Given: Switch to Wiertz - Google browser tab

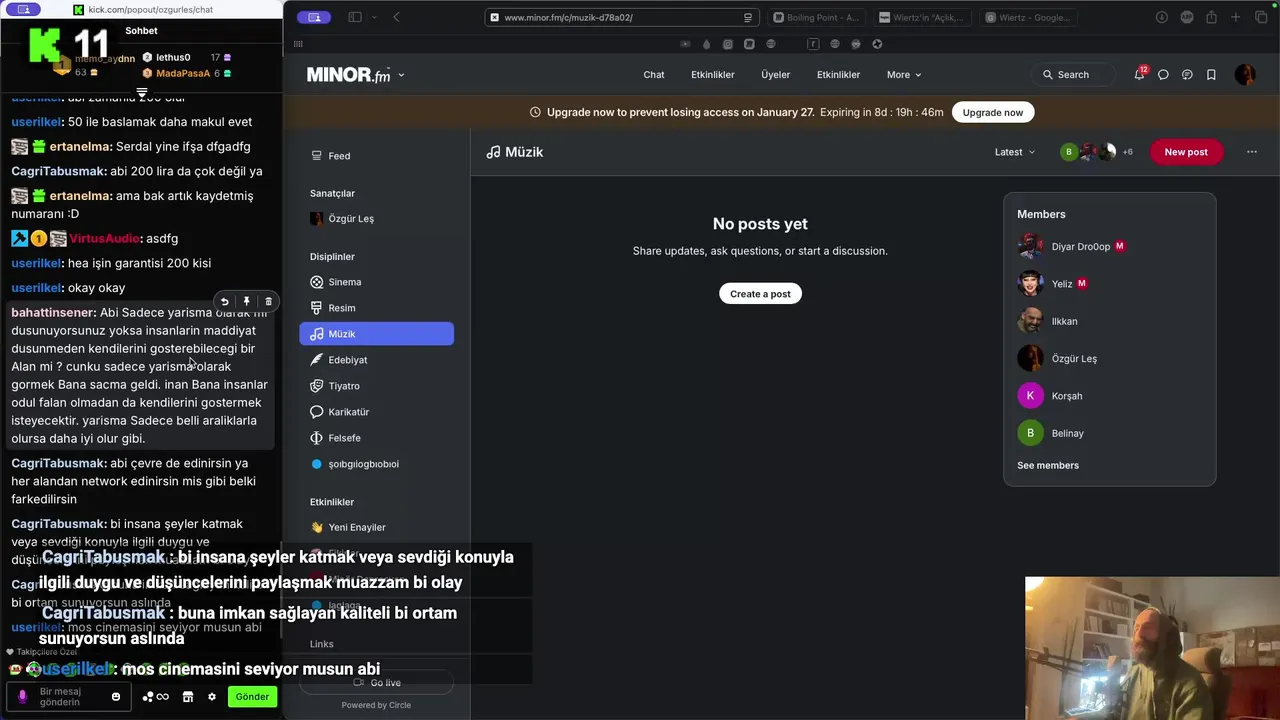Looking at the screenshot, I should click(x=1027, y=17).
